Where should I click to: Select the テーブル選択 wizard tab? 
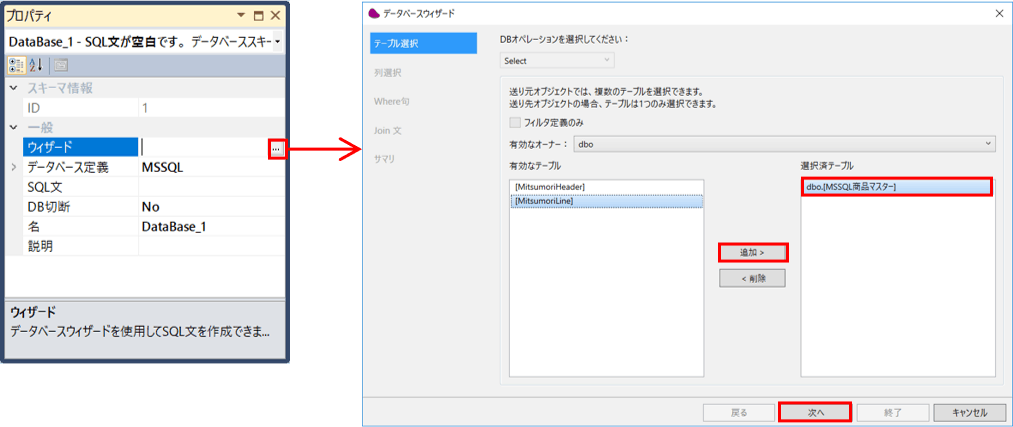[422, 43]
